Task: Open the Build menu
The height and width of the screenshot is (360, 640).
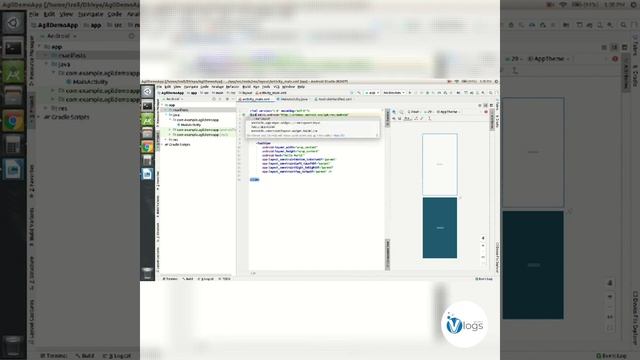Action: (247, 87)
